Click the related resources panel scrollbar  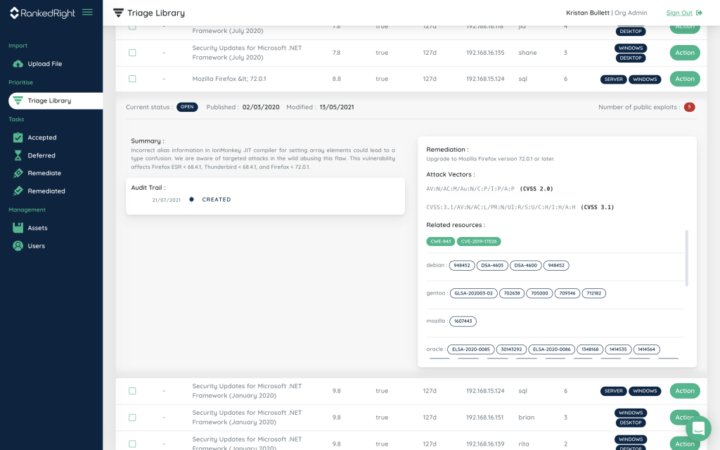[686, 258]
